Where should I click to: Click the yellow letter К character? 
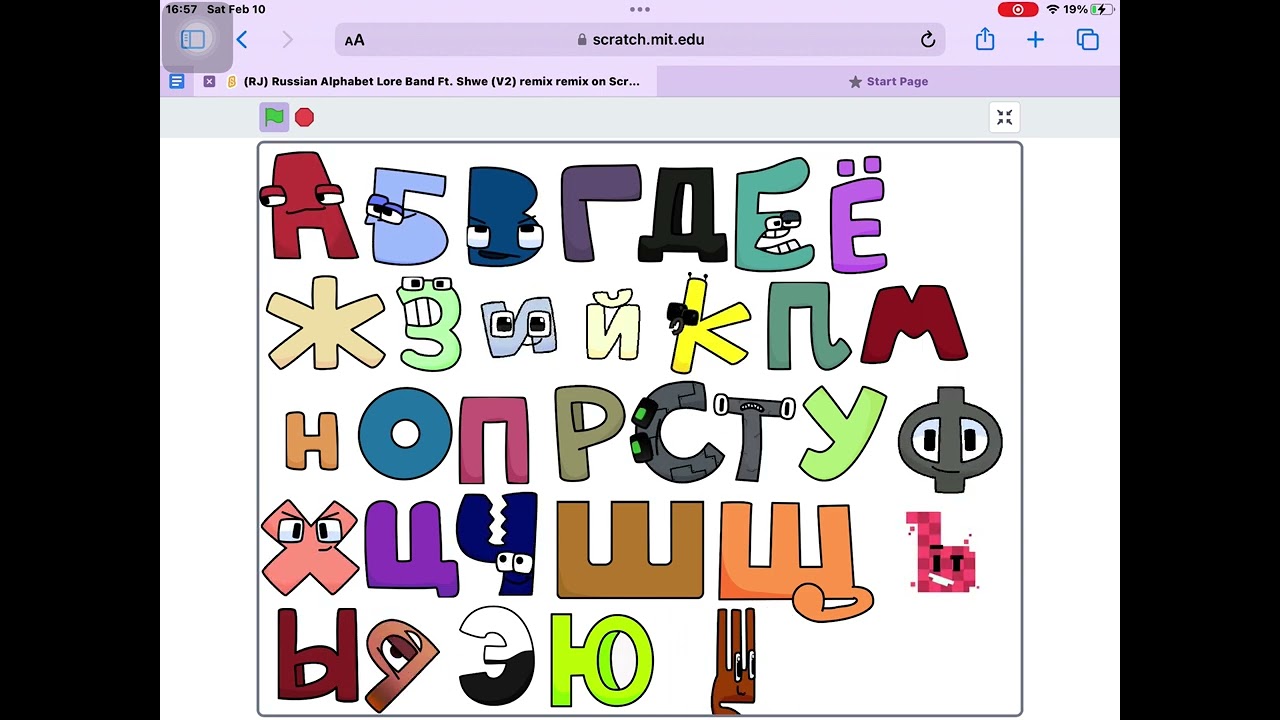pyautogui.click(x=706, y=323)
